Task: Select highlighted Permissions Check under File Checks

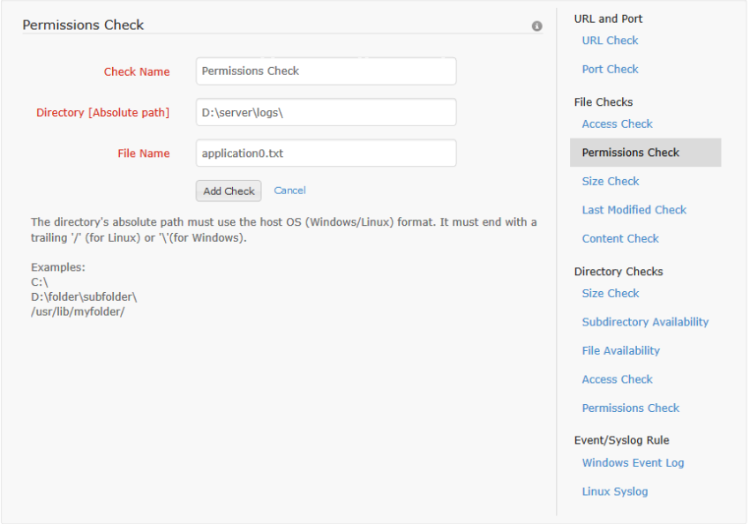Action: (630, 153)
